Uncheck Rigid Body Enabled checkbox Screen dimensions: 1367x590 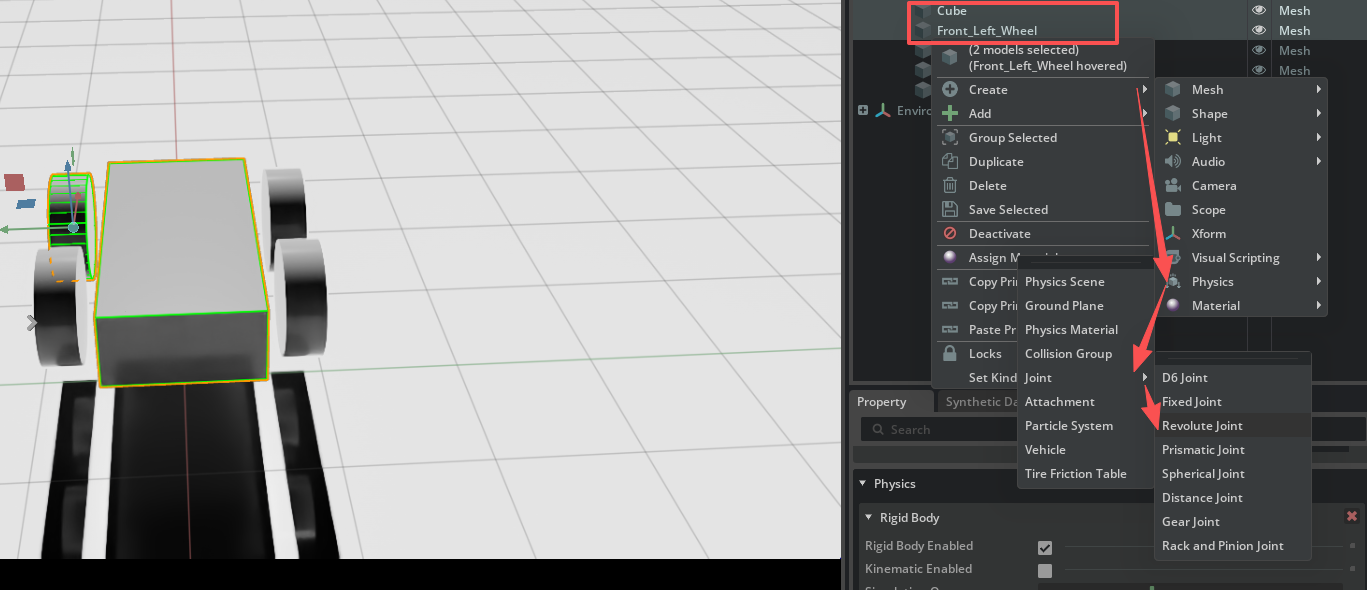[x=1045, y=547]
